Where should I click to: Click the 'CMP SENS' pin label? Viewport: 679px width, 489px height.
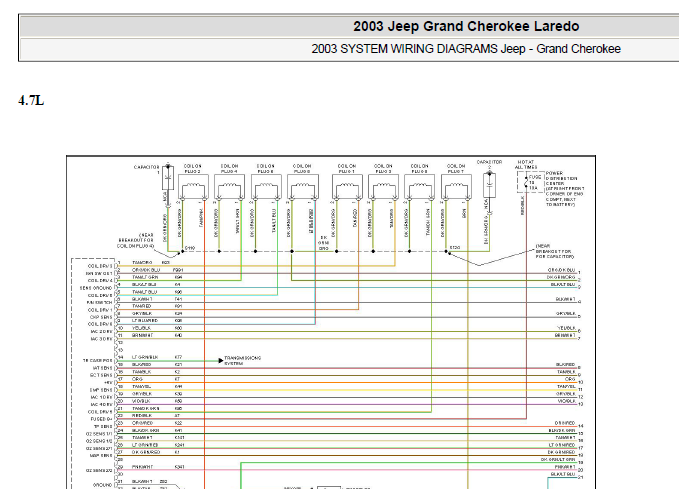[x=101, y=390]
